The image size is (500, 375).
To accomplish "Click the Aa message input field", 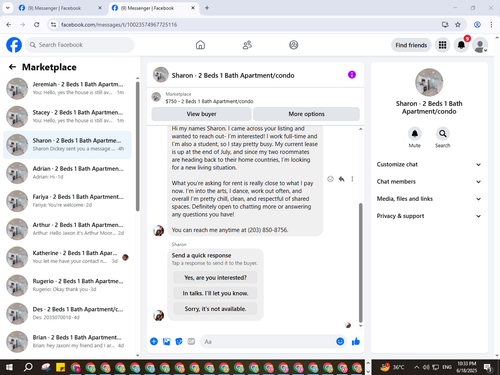I will [268, 342].
